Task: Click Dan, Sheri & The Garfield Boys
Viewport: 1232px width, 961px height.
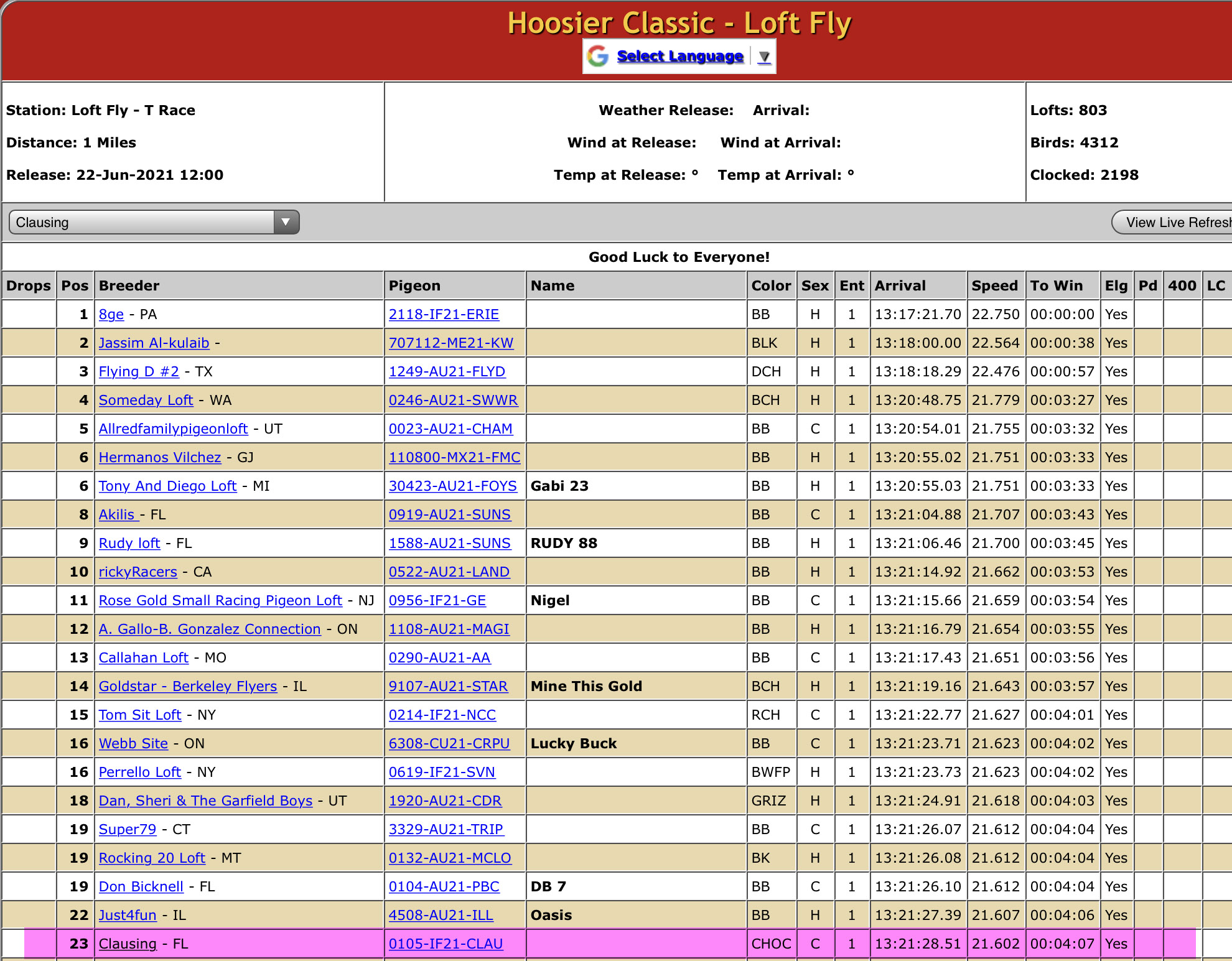Action: click(205, 801)
